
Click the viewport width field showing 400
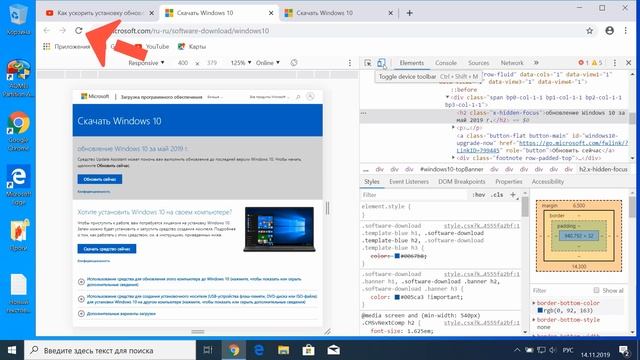click(183, 63)
